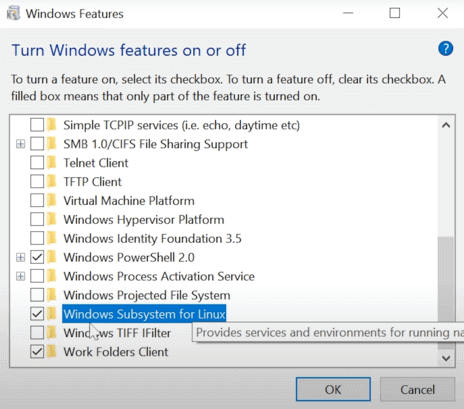Image resolution: width=464 pixels, height=409 pixels.
Task: Click folder icon beside Simple TCPIP services
Action: pyautogui.click(x=51, y=125)
